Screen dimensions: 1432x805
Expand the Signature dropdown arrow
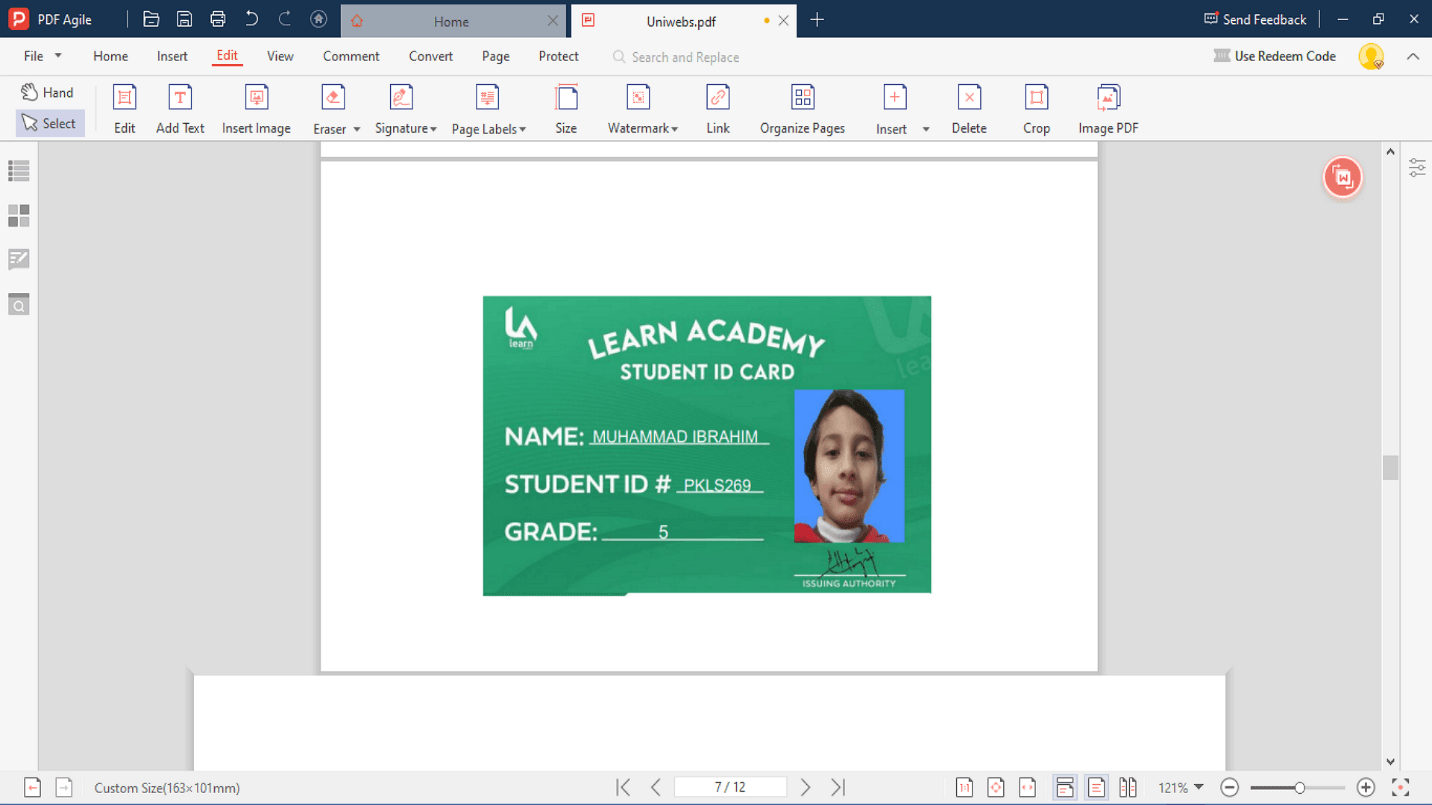433,129
